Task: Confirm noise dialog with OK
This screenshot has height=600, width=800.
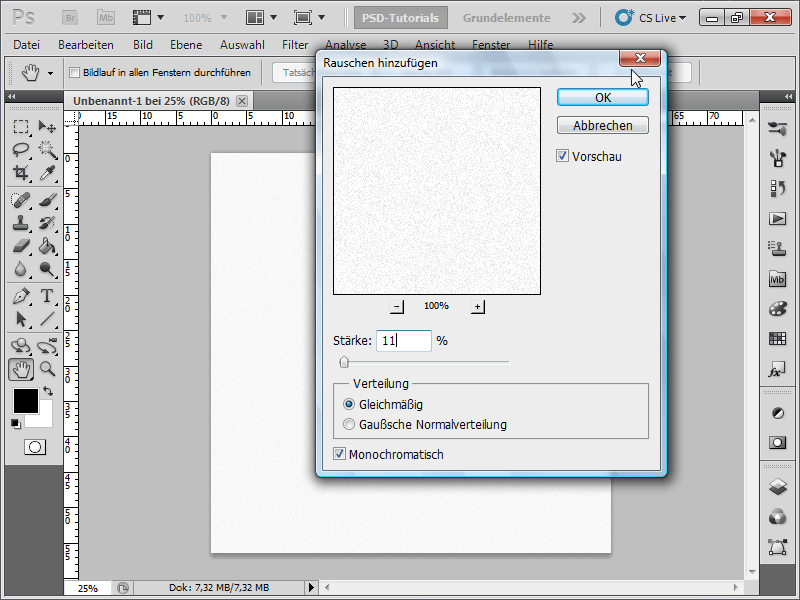Action: (x=603, y=97)
